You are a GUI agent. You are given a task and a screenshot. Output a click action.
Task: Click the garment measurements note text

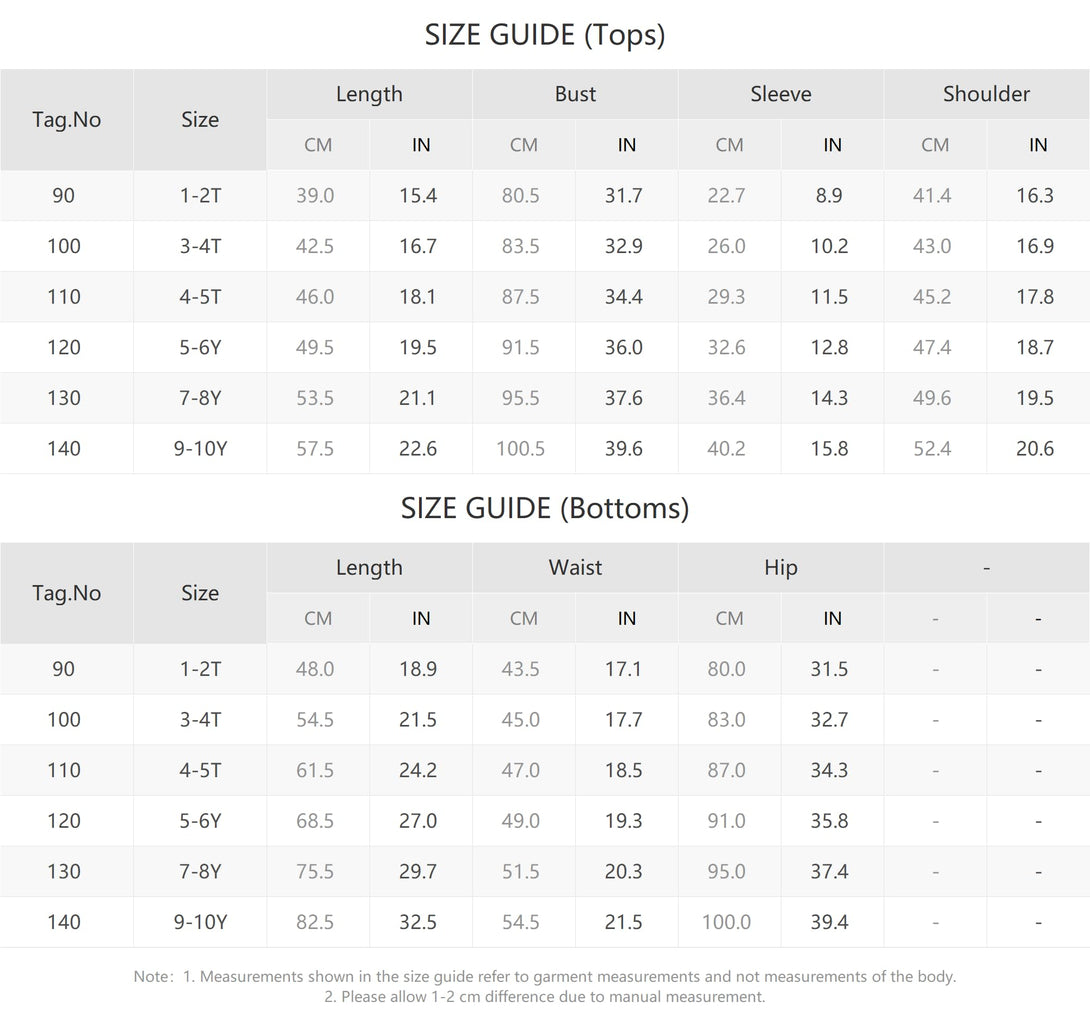[x=545, y=977]
